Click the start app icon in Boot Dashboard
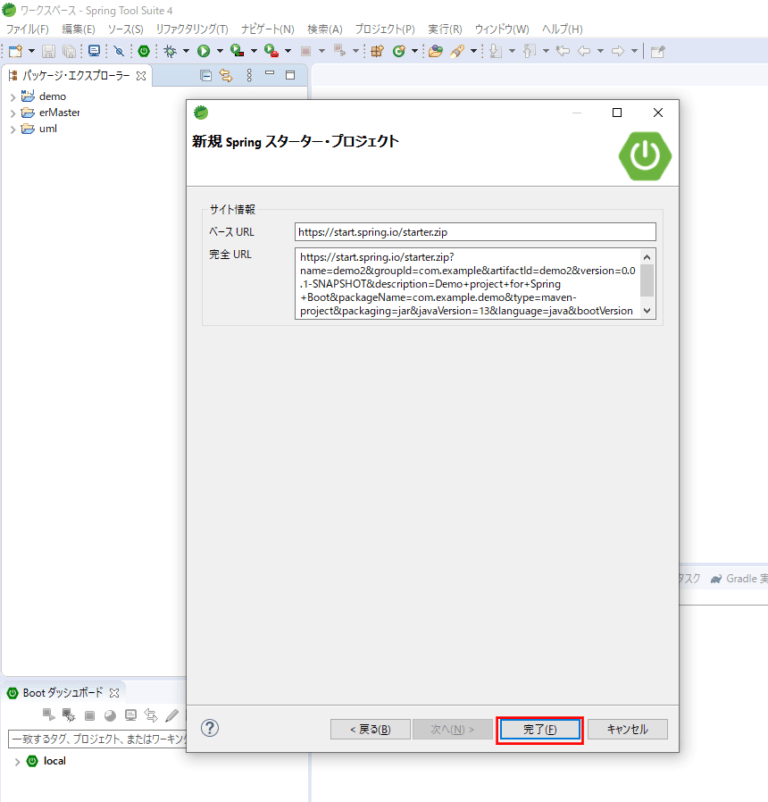This screenshot has height=802, width=768. pos(47,715)
